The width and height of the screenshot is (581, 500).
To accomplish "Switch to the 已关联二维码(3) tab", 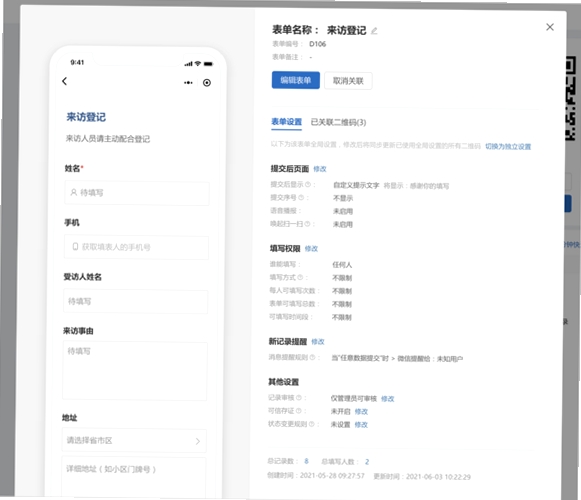I will click(x=338, y=122).
